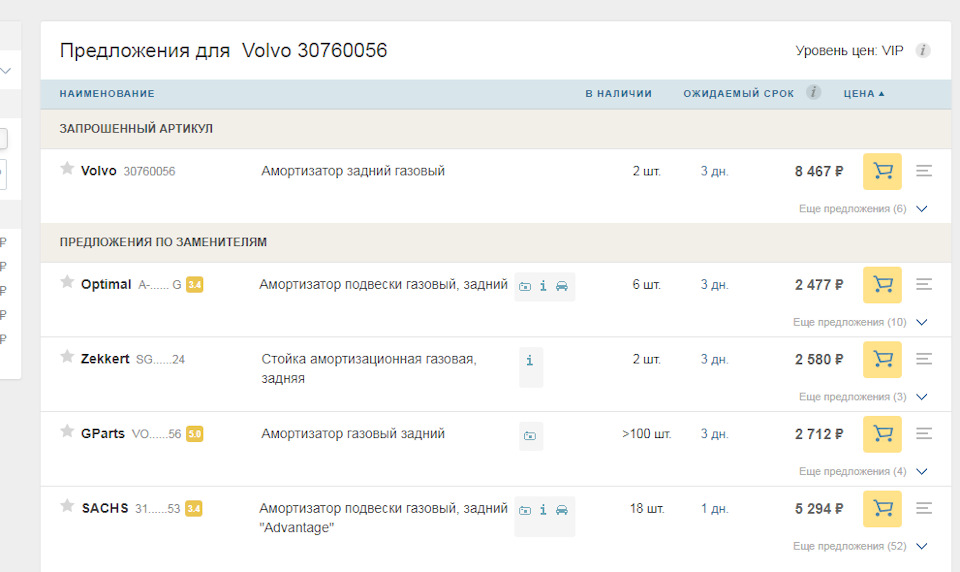Open list menu icon for Zekkert row
960x572 pixels.
924,359
